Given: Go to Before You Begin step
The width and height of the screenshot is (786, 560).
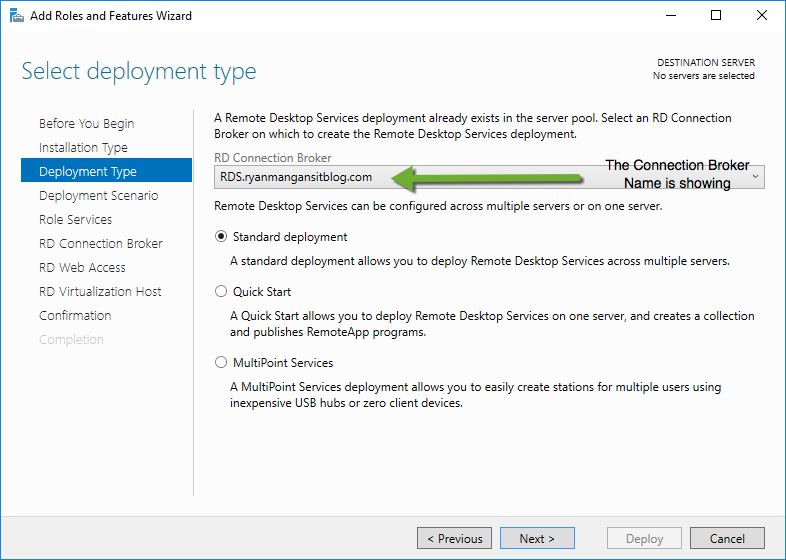Looking at the screenshot, I should 87,123.
